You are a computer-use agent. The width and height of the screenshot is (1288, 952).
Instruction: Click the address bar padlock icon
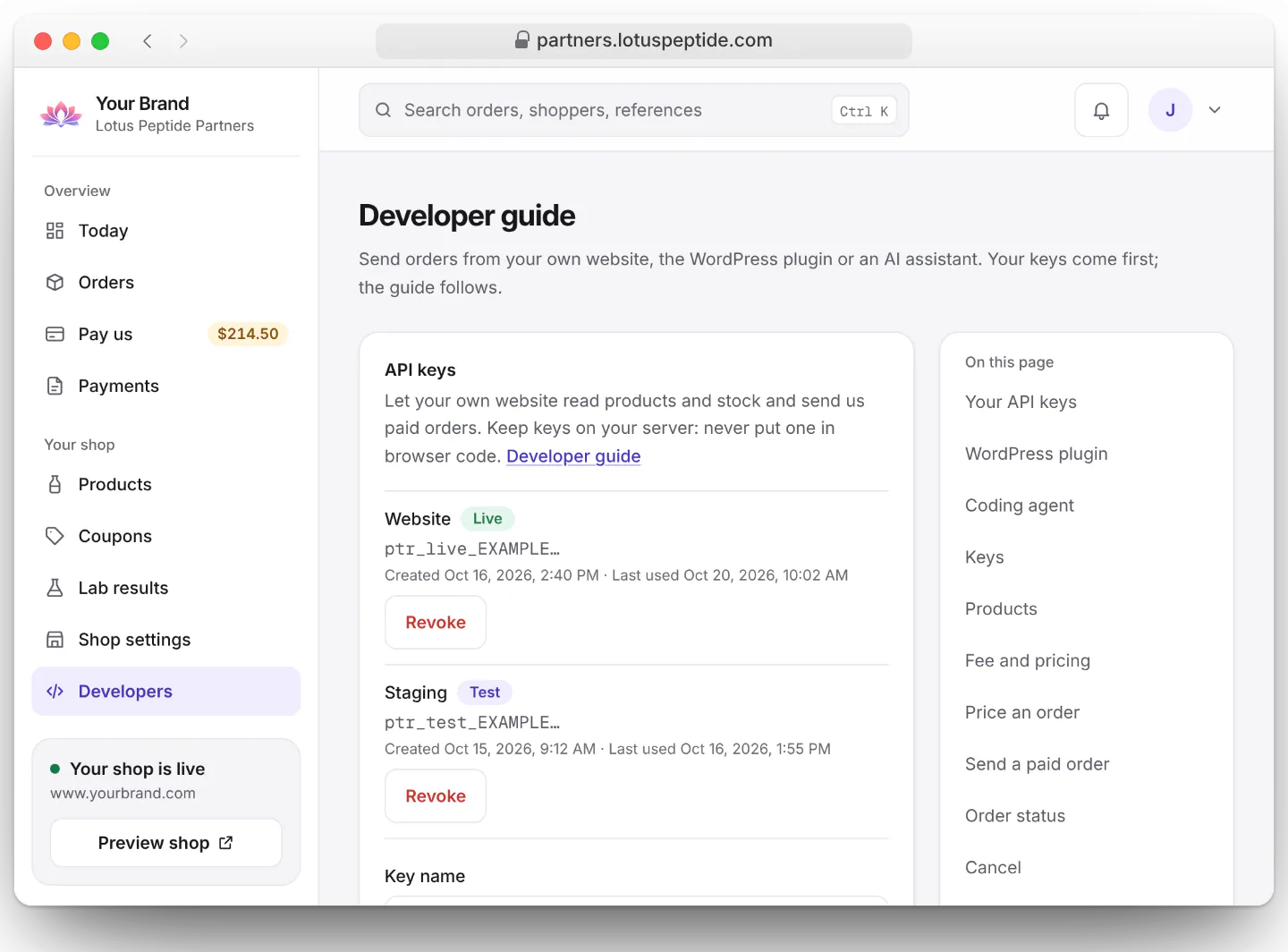(x=522, y=40)
